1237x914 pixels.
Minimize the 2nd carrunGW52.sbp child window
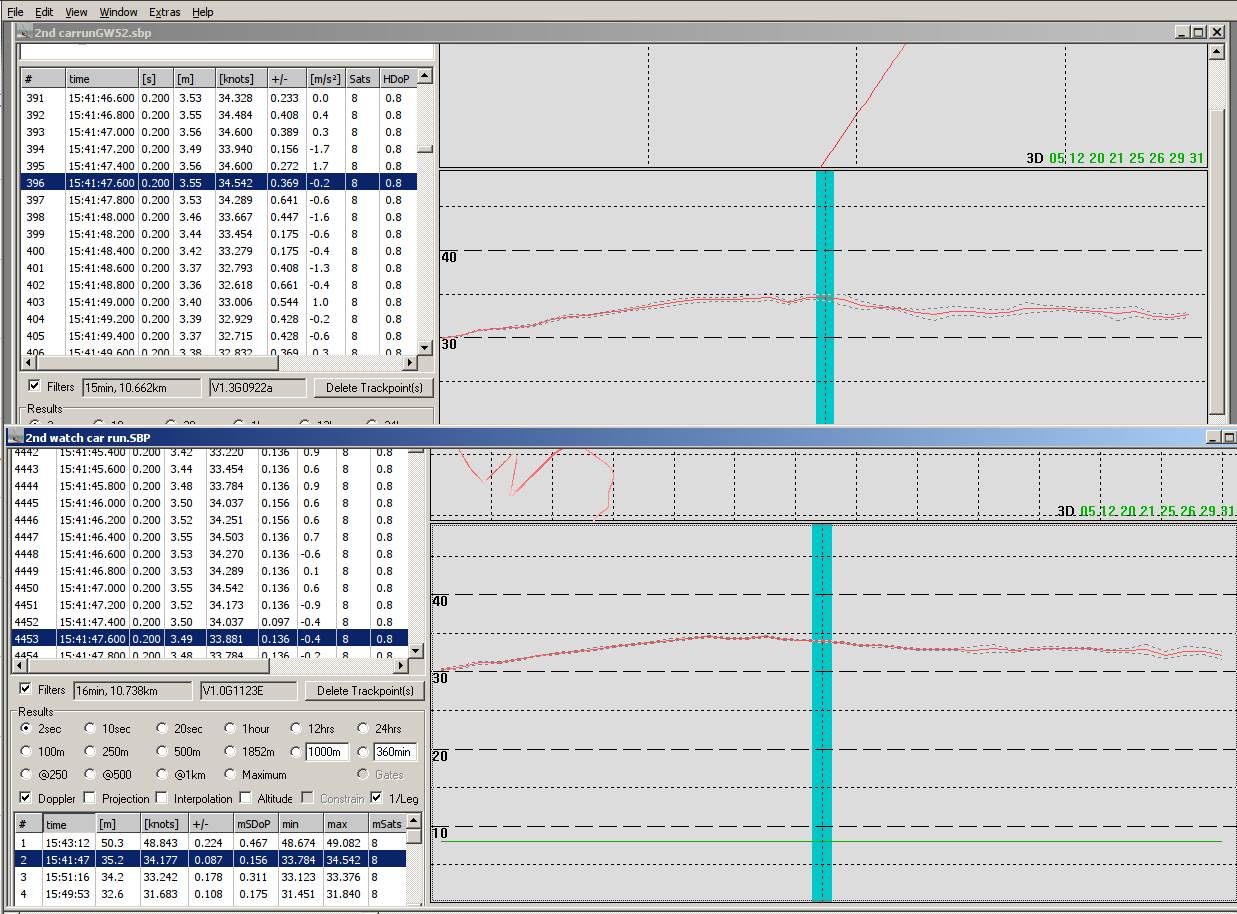click(1182, 32)
